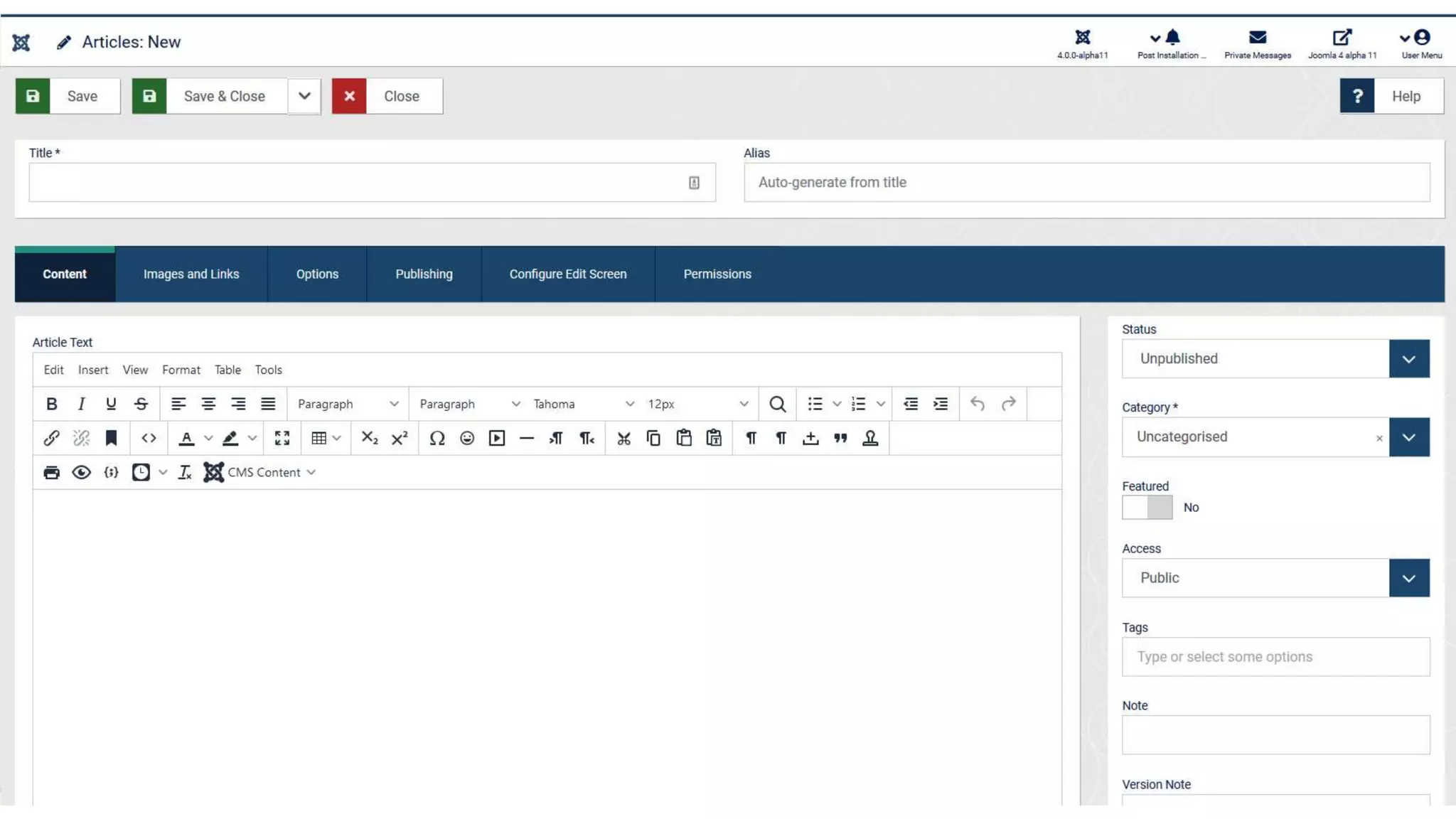Click the Help button
Viewport: 1456px width, 819px height.
1391,96
